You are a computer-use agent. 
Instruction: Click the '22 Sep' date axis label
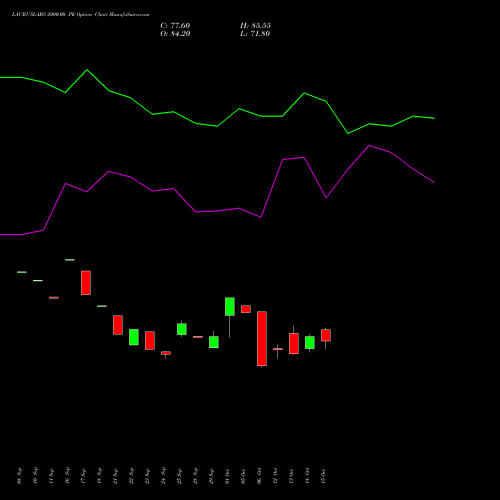(x=131, y=476)
